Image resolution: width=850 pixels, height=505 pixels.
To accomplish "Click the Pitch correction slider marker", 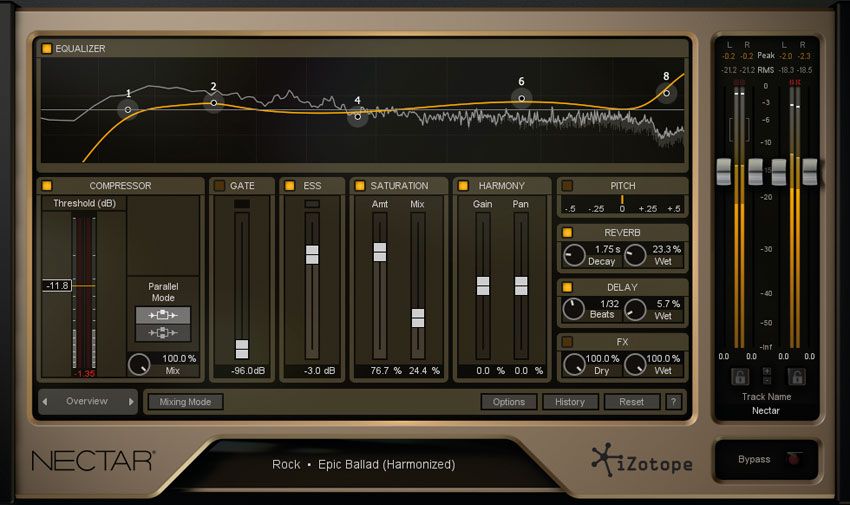I will click(622, 199).
